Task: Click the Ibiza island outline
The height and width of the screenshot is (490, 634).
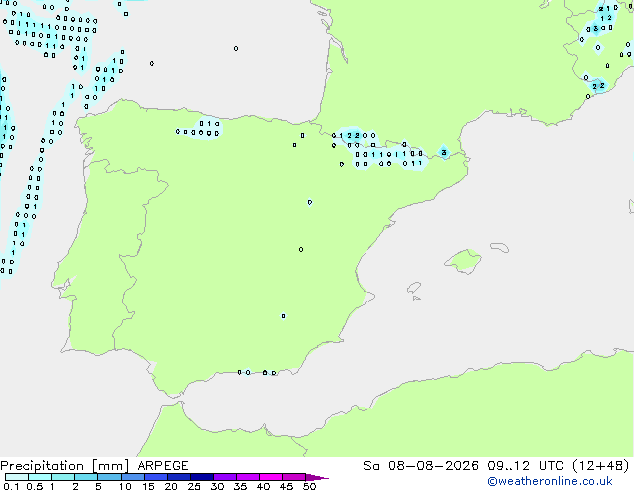Action: (414, 288)
